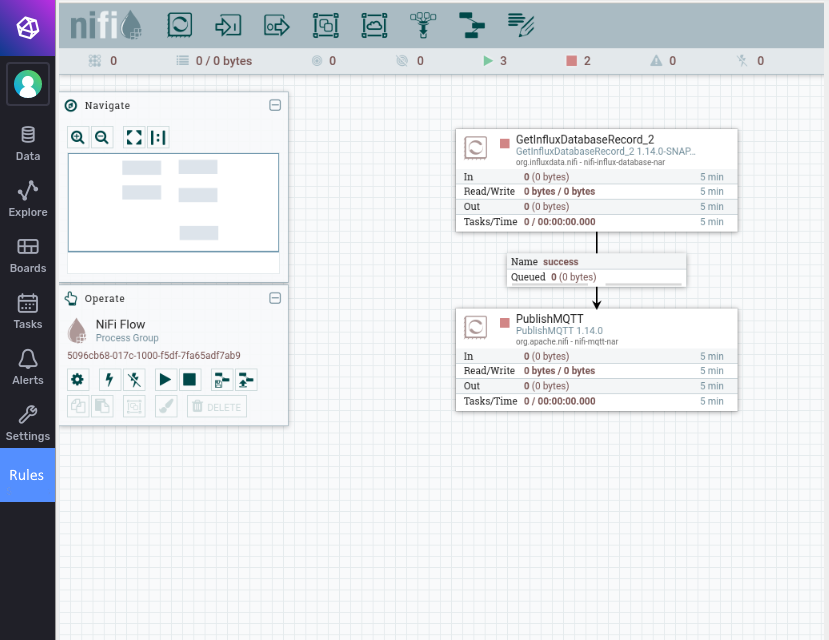Click the invalid components warning count
This screenshot has width=829, height=640.
[663, 61]
